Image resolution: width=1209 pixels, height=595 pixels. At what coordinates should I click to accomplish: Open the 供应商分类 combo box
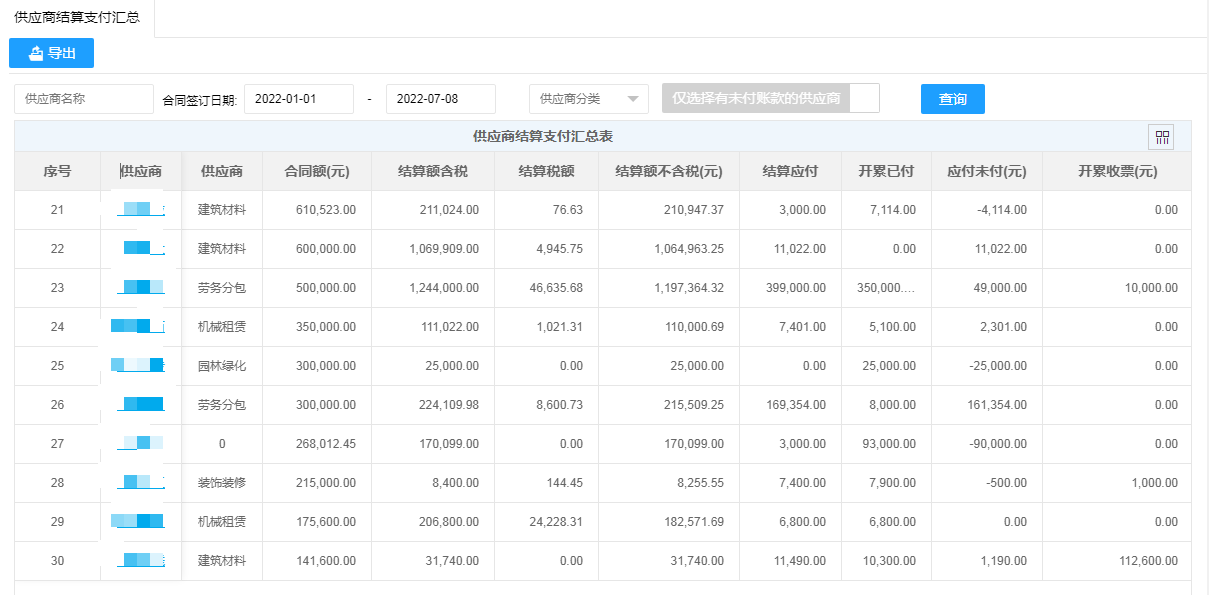coord(589,99)
